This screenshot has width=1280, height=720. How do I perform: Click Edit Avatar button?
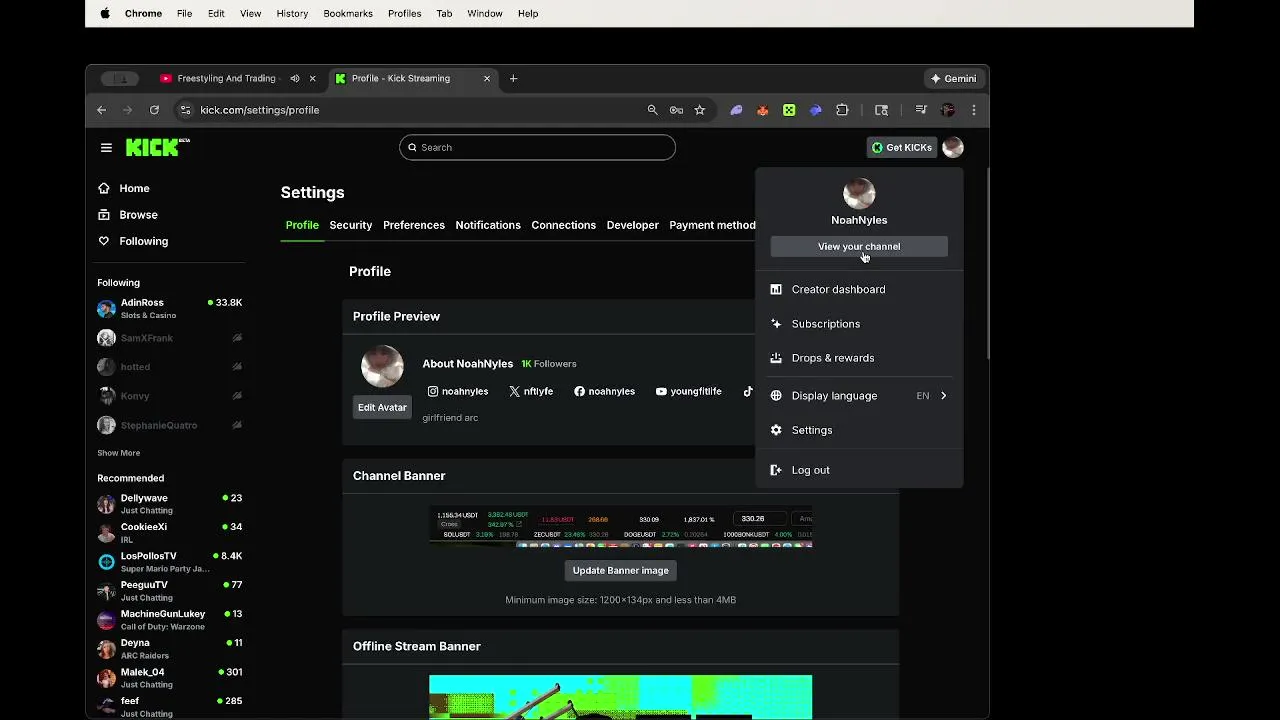[382, 407]
